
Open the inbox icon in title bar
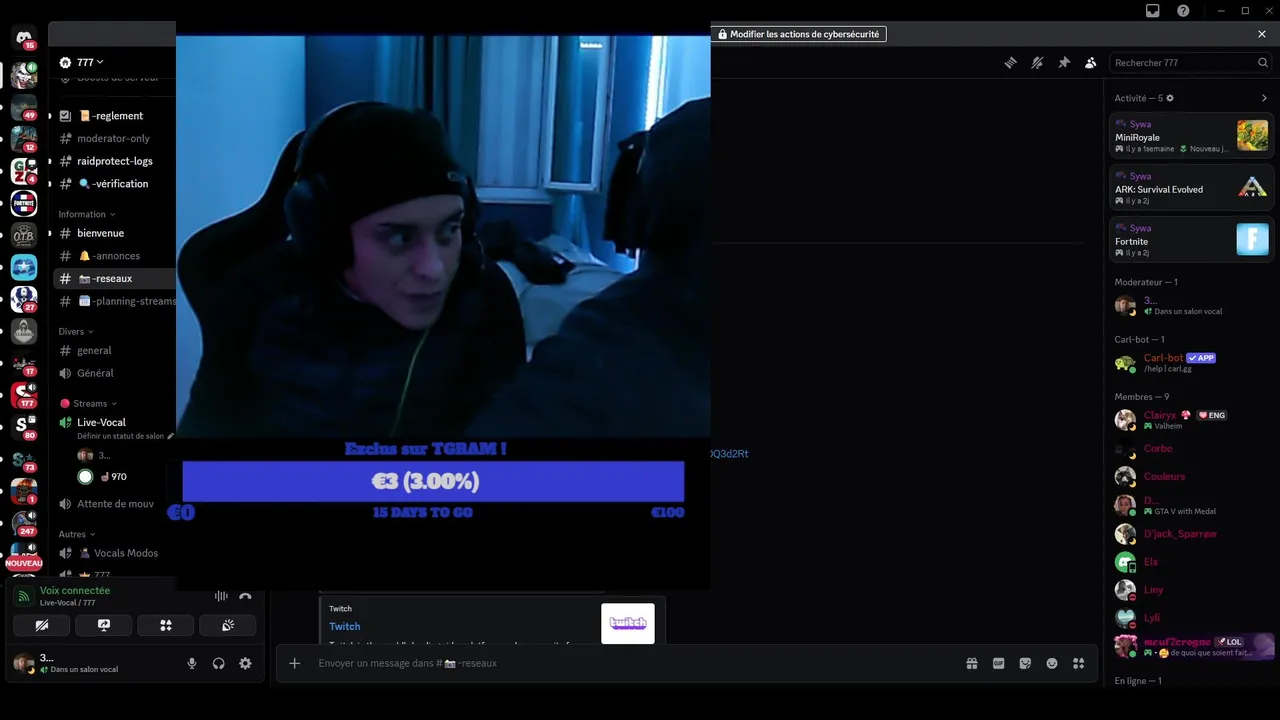click(x=1153, y=11)
